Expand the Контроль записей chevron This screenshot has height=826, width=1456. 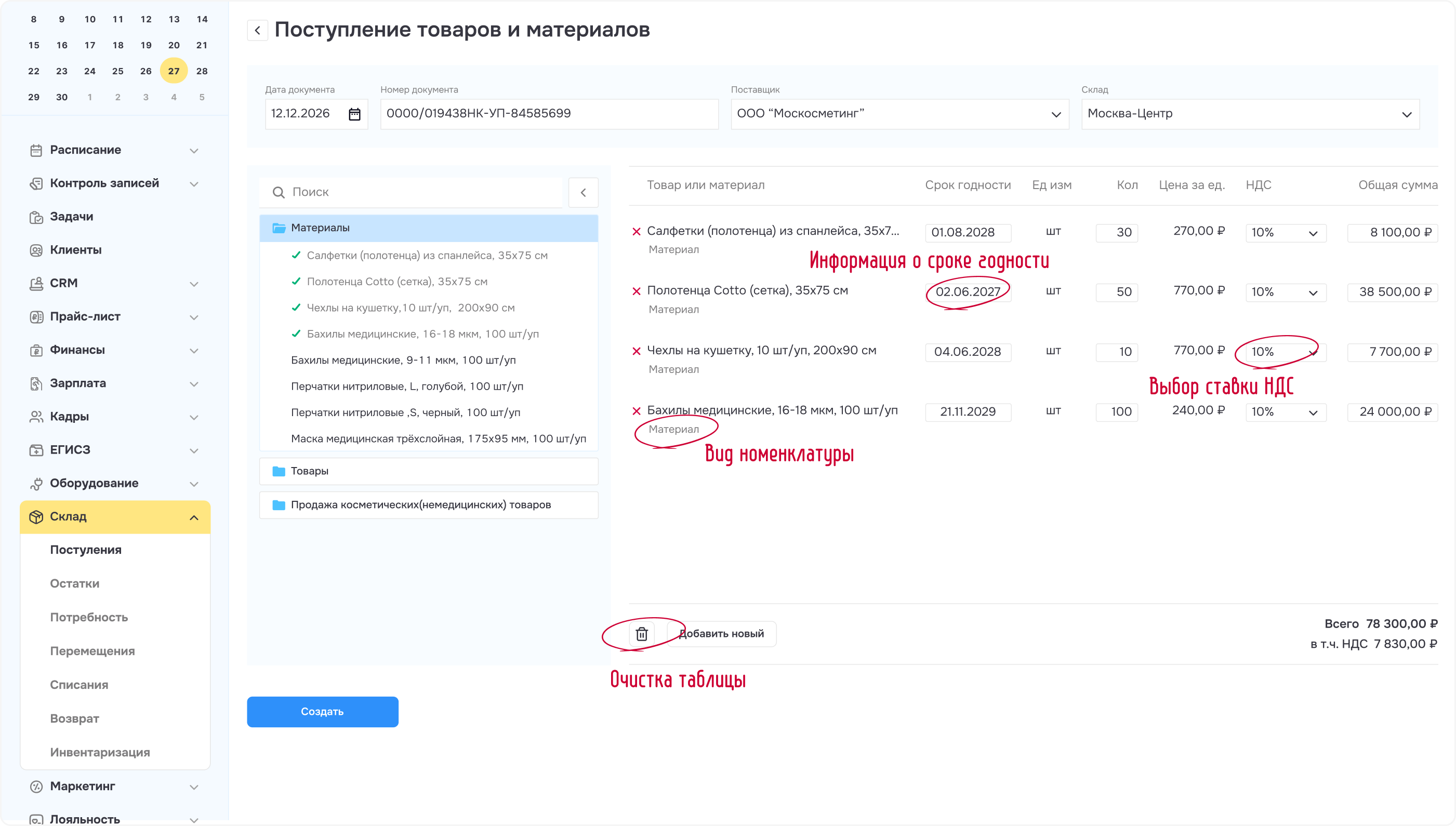tap(194, 184)
